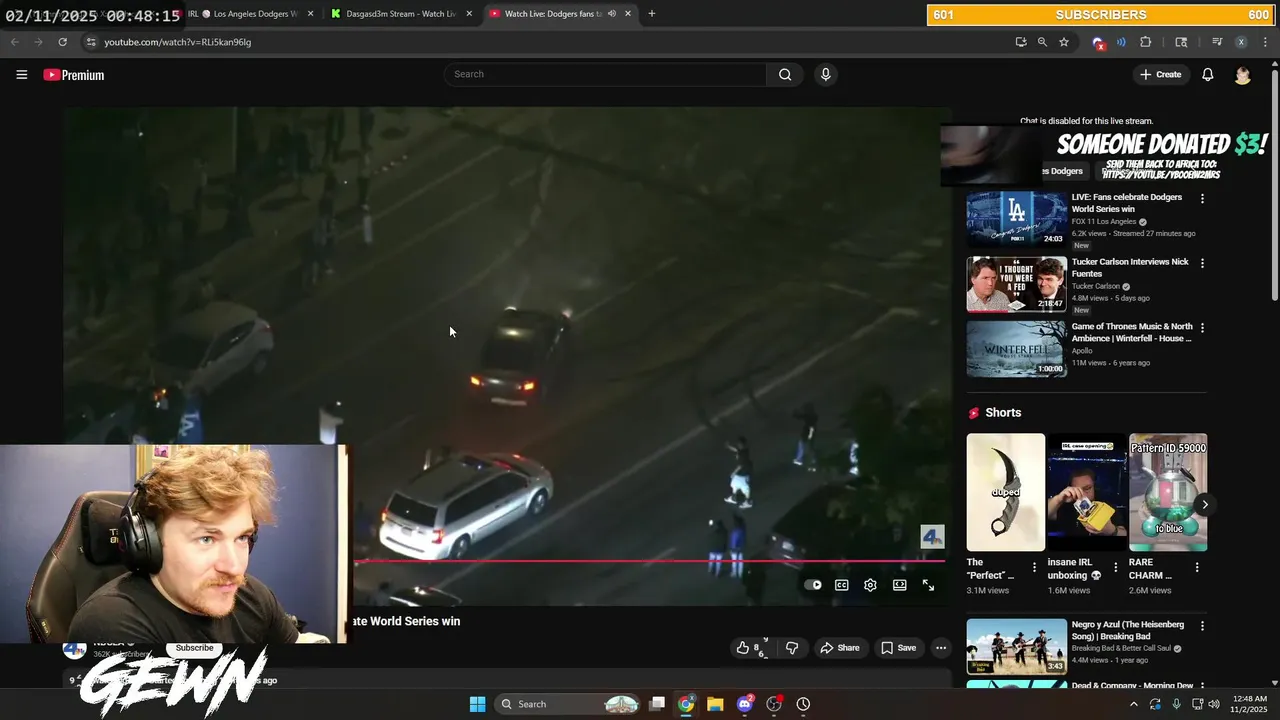This screenshot has height=720, width=1280.
Task: Open options for Game of Thrones video
Action: (x=1202, y=328)
